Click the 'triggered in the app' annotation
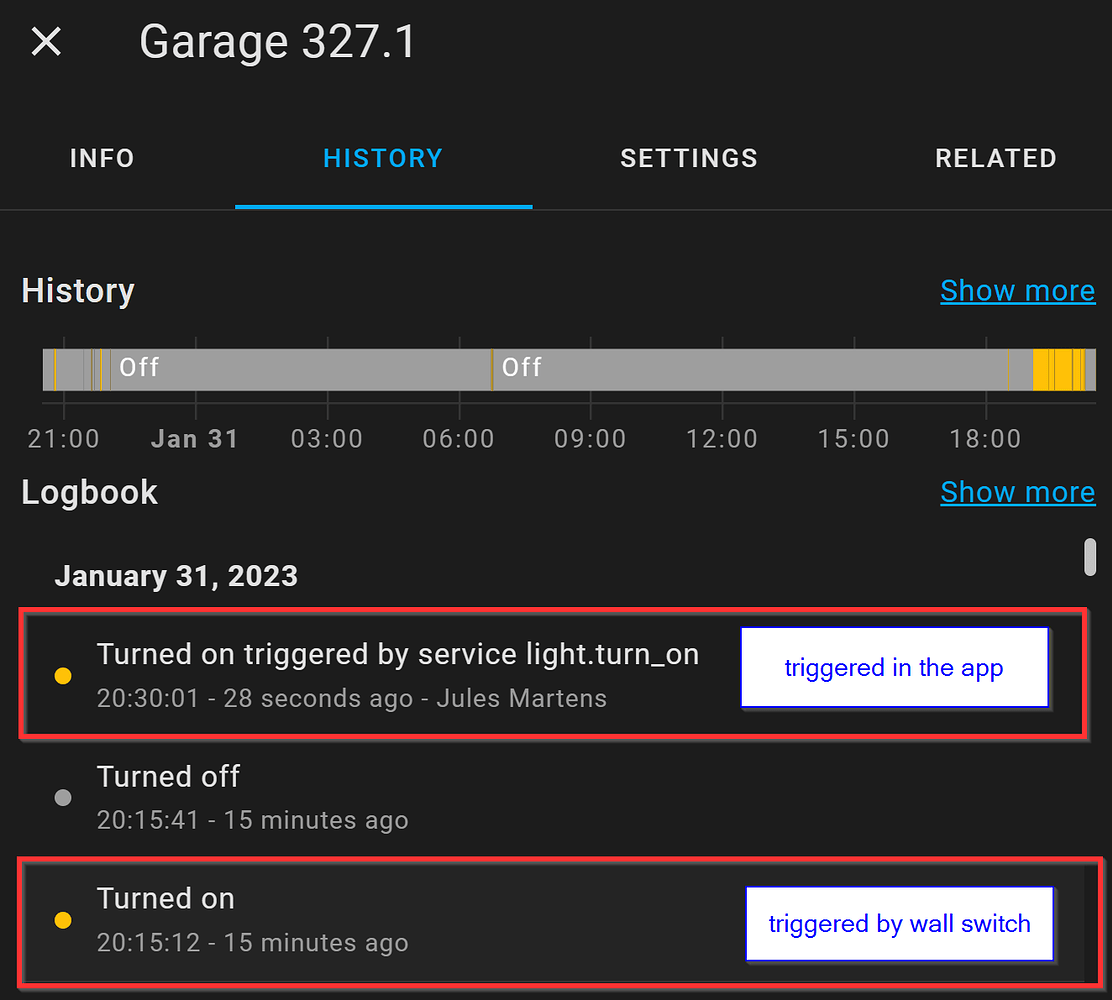The width and height of the screenshot is (1112, 1000). tap(893, 667)
